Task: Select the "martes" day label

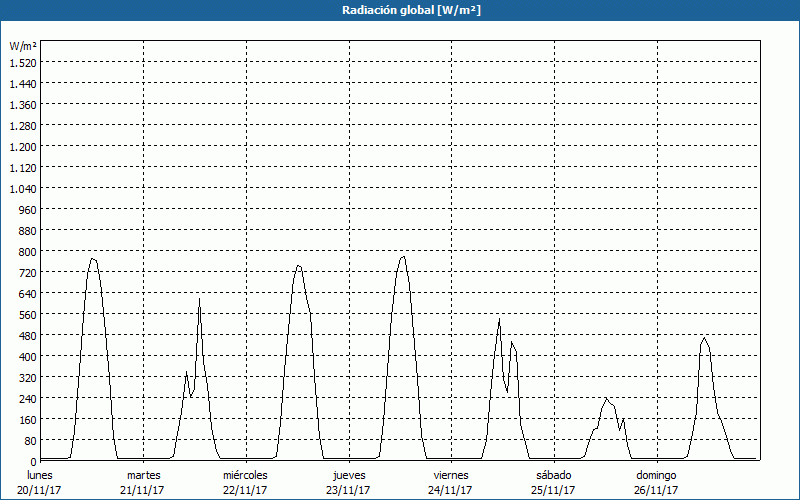Action: (x=143, y=475)
